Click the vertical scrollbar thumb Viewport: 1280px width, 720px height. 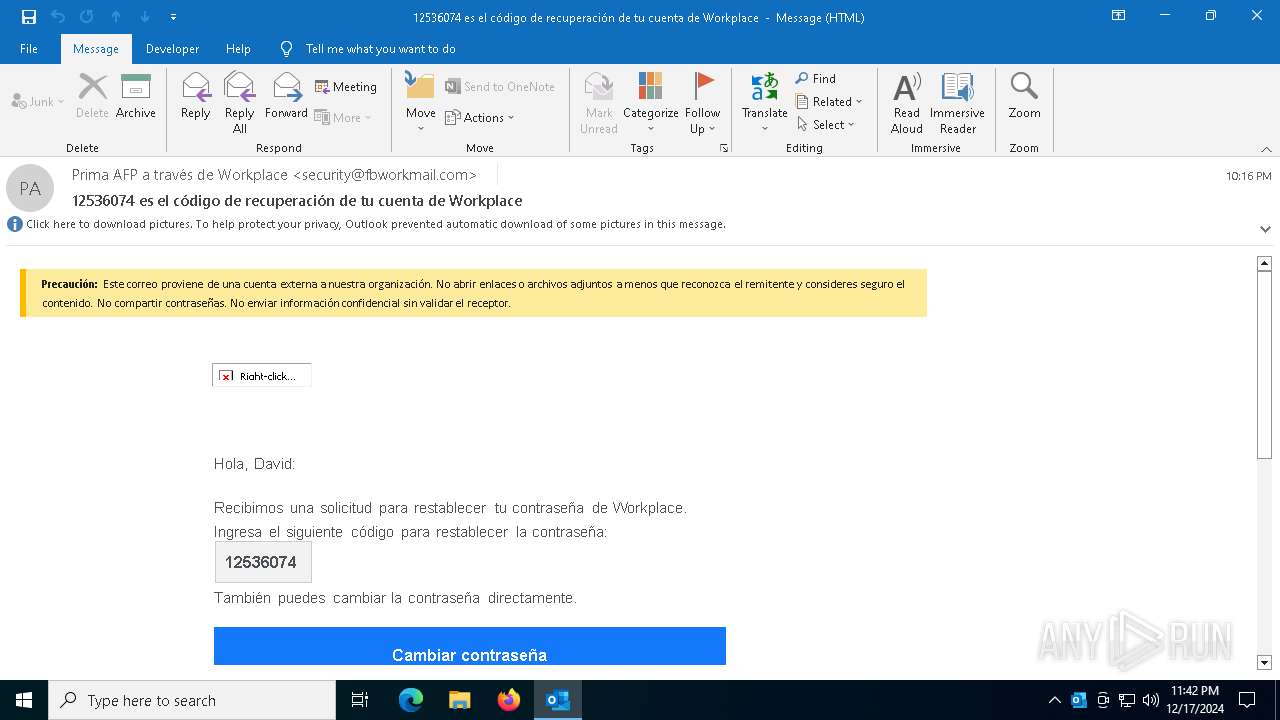tap(1264, 365)
